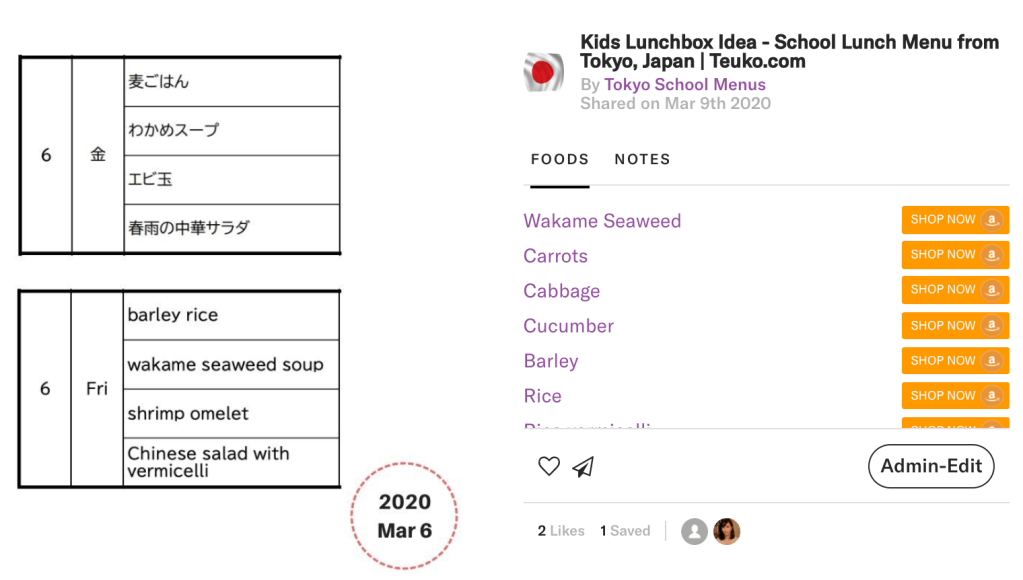Click the English menu table image
The height and width of the screenshot is (580, 1023).
[x=180, y=389]
